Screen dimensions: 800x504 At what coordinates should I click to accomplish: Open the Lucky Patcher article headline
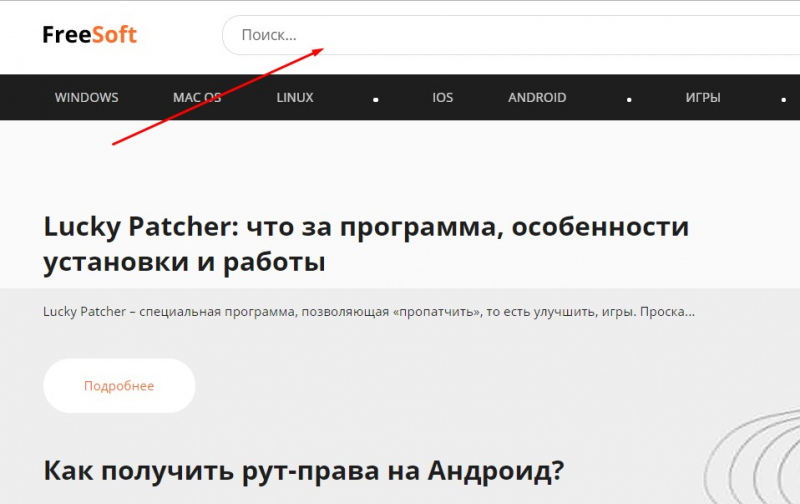366,244
